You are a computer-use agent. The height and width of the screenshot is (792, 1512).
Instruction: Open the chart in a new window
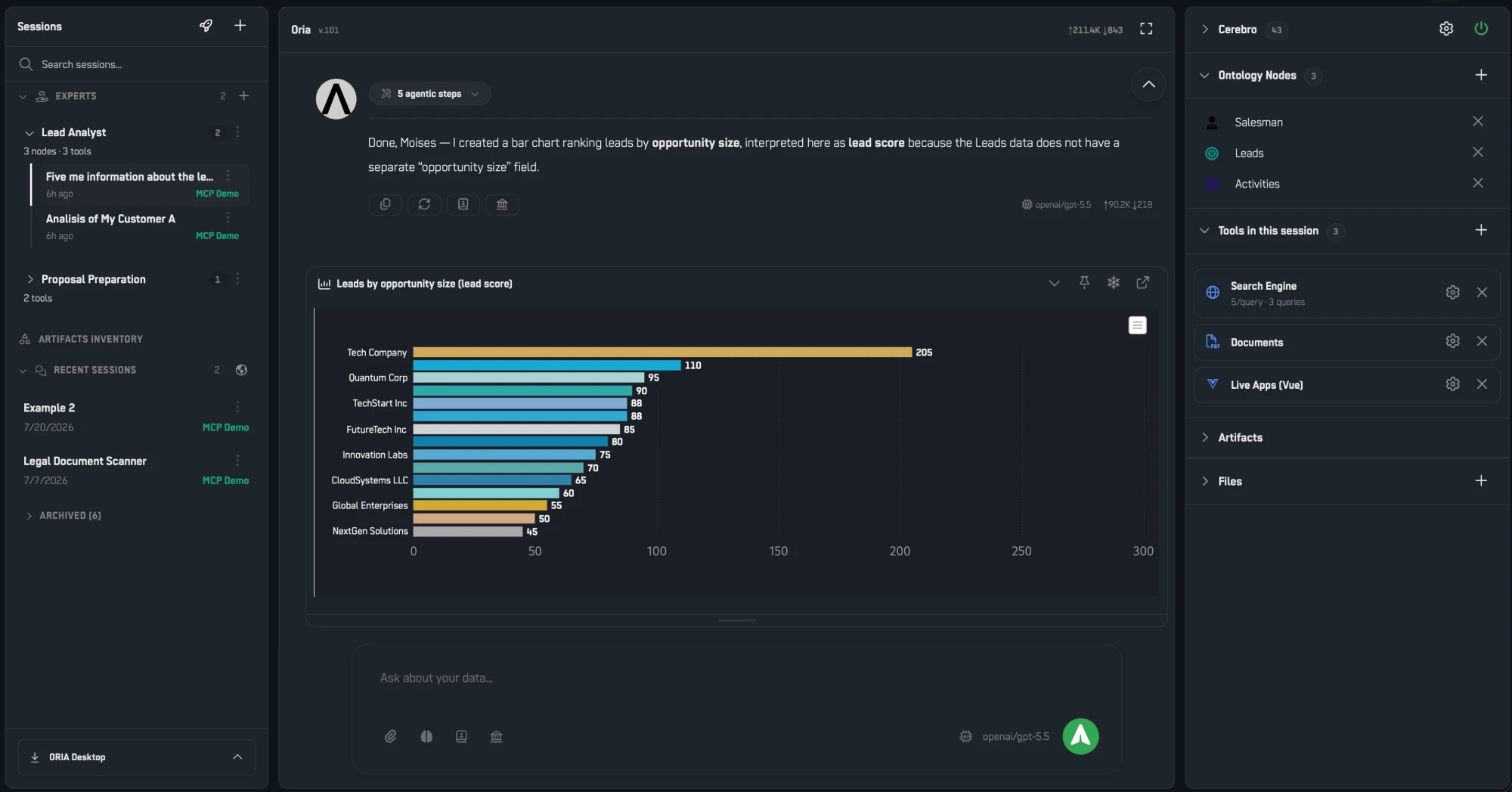coord(1143,282)
